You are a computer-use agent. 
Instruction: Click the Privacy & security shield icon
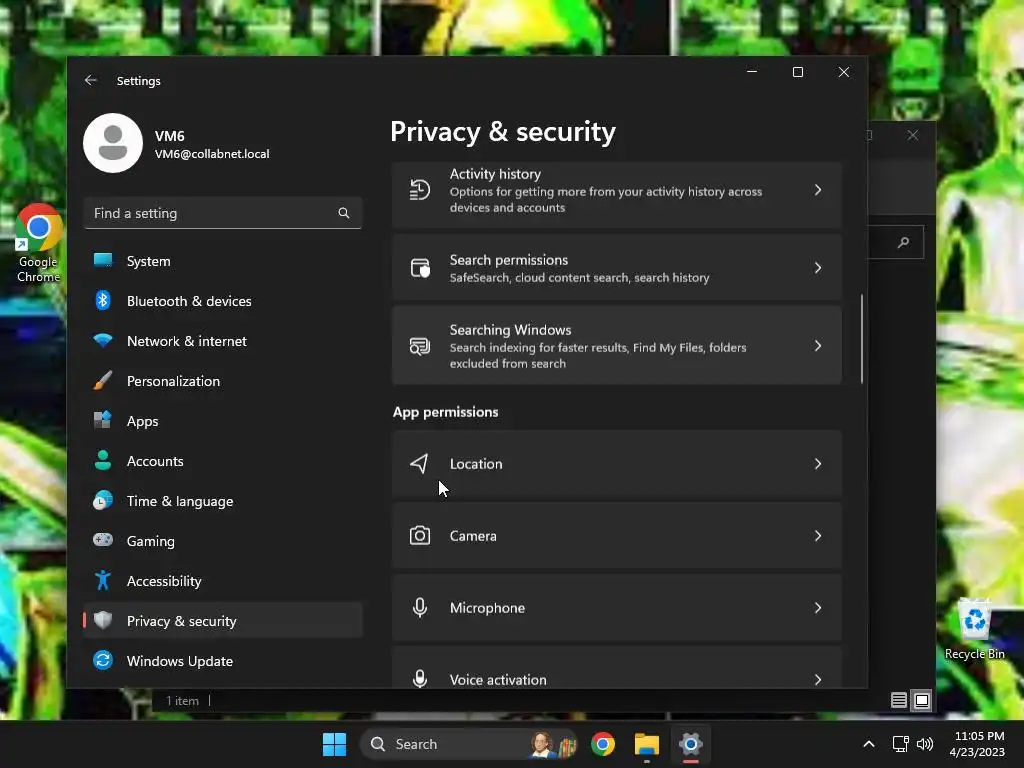(x=103, y=620)
